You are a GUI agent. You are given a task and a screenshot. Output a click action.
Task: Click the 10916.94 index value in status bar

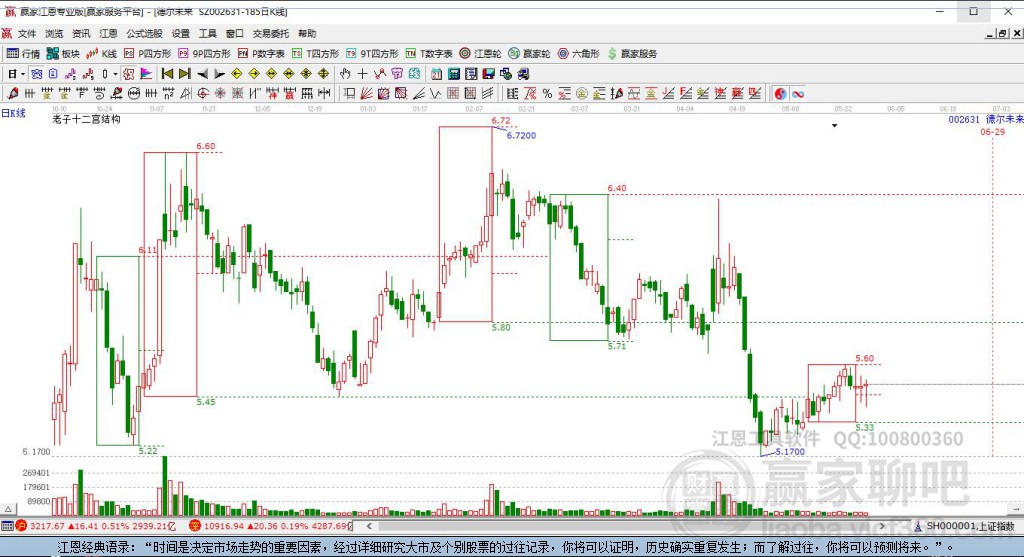point(223,526)
